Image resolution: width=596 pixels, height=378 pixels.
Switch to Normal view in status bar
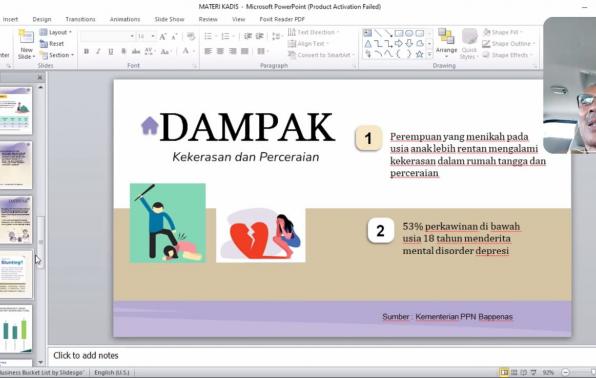[504, 372]
